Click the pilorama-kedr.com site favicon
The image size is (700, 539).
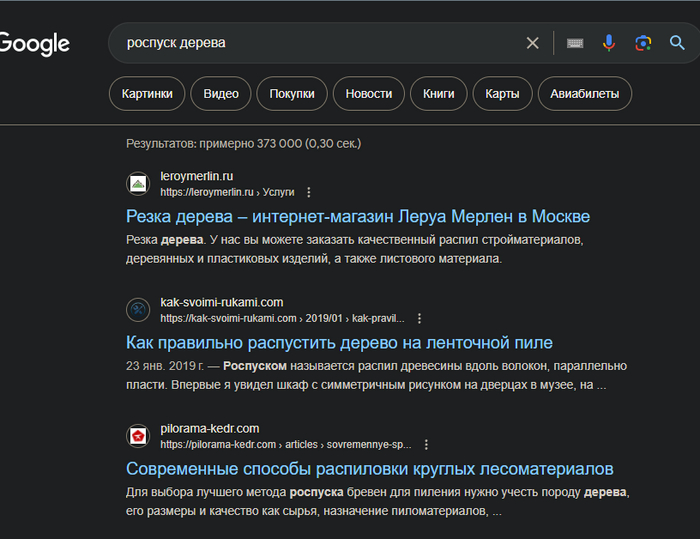138,436
